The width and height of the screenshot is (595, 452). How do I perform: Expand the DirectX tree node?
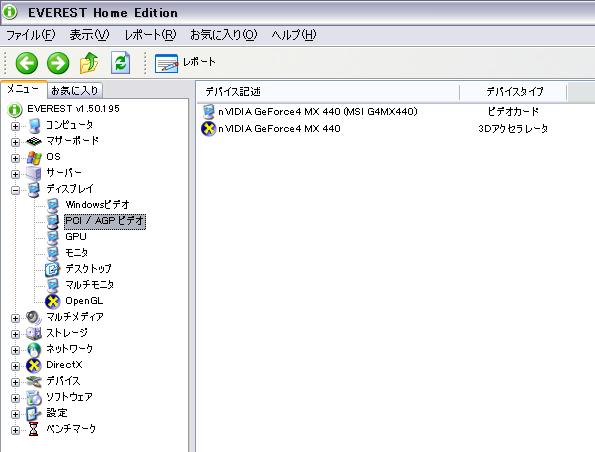[15, 366]
